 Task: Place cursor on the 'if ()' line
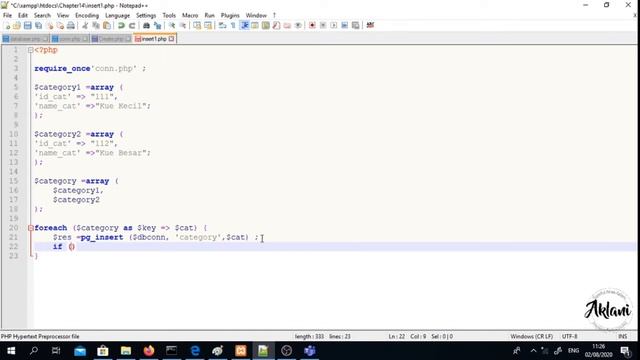(64, 247)
